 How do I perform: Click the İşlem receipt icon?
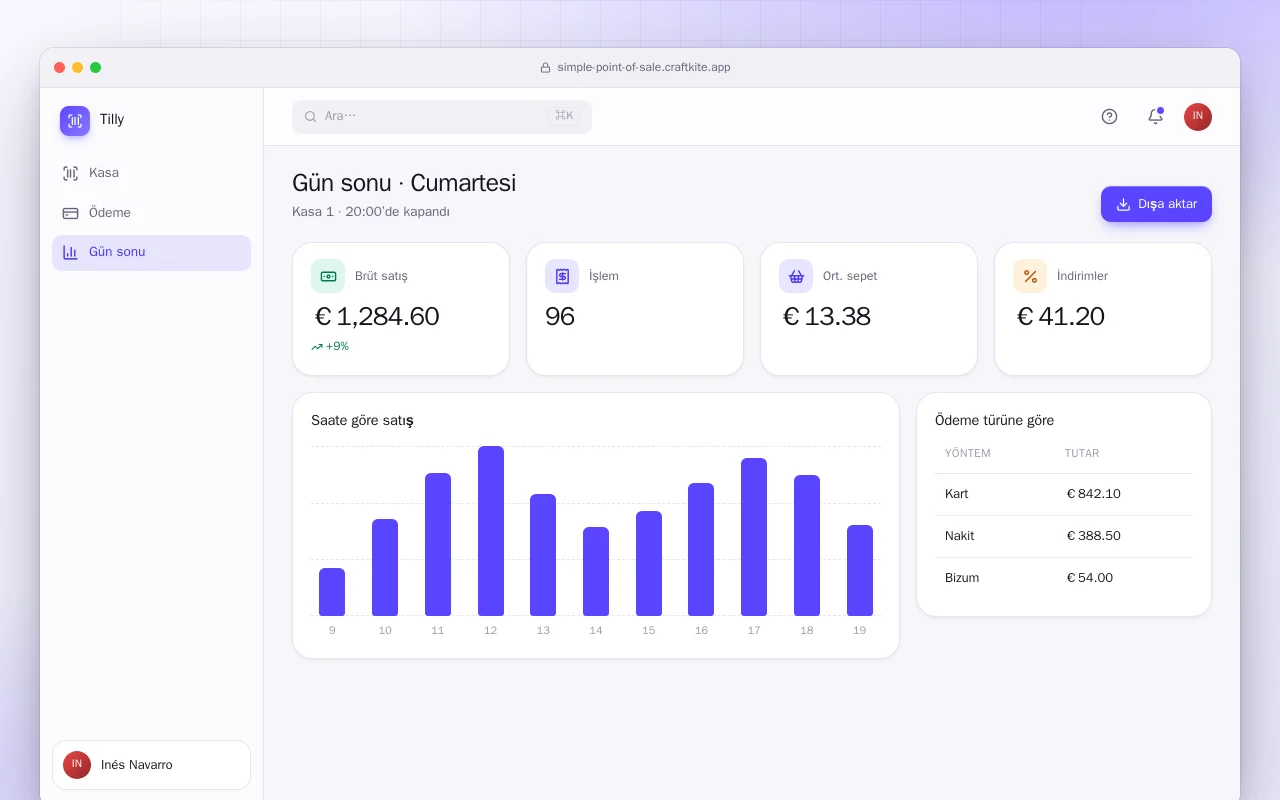[x=562, y=276]
